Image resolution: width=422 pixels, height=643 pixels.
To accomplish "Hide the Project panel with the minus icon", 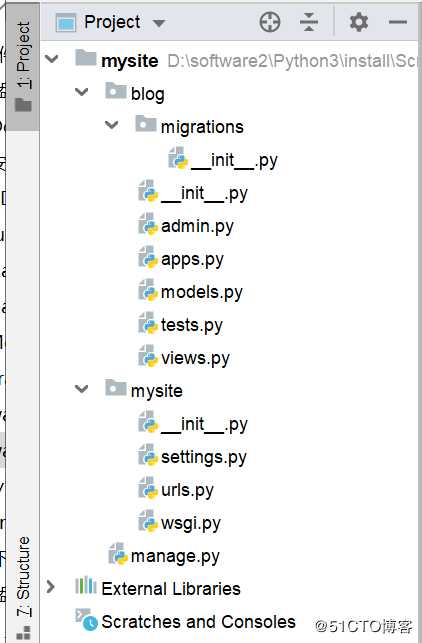I will [x=398, y=22].
